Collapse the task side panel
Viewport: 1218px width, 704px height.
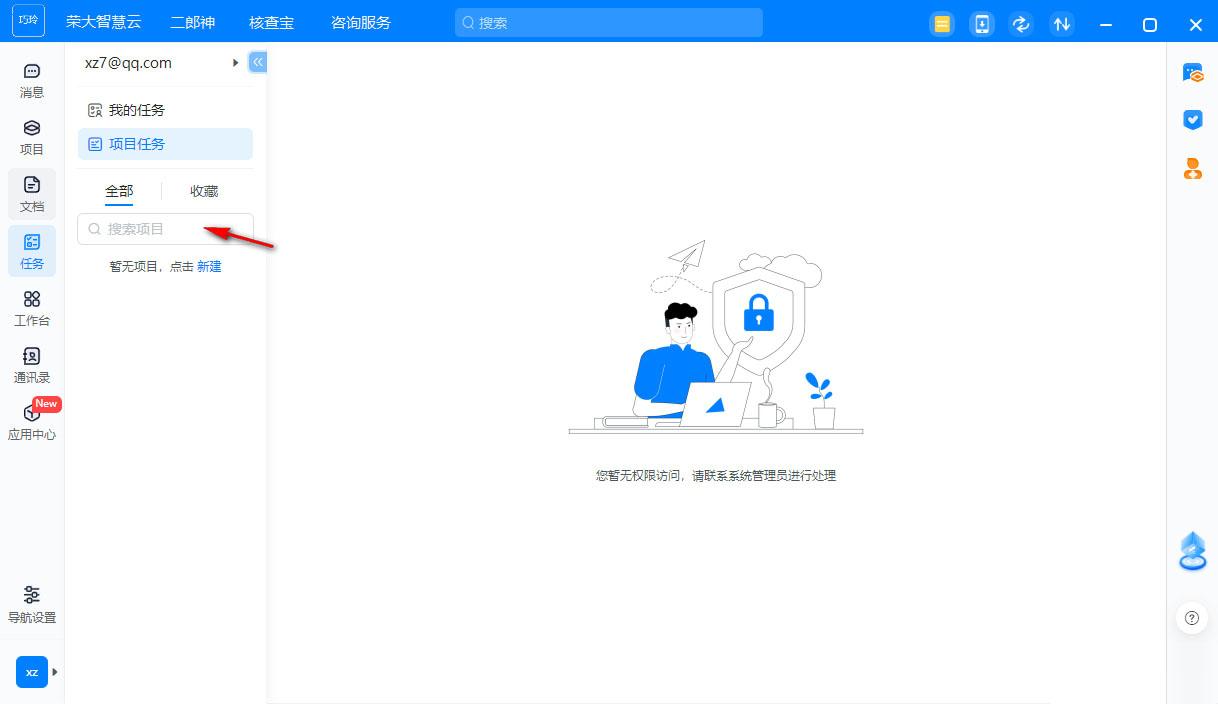pyautogui.click(x=258, y=62)
